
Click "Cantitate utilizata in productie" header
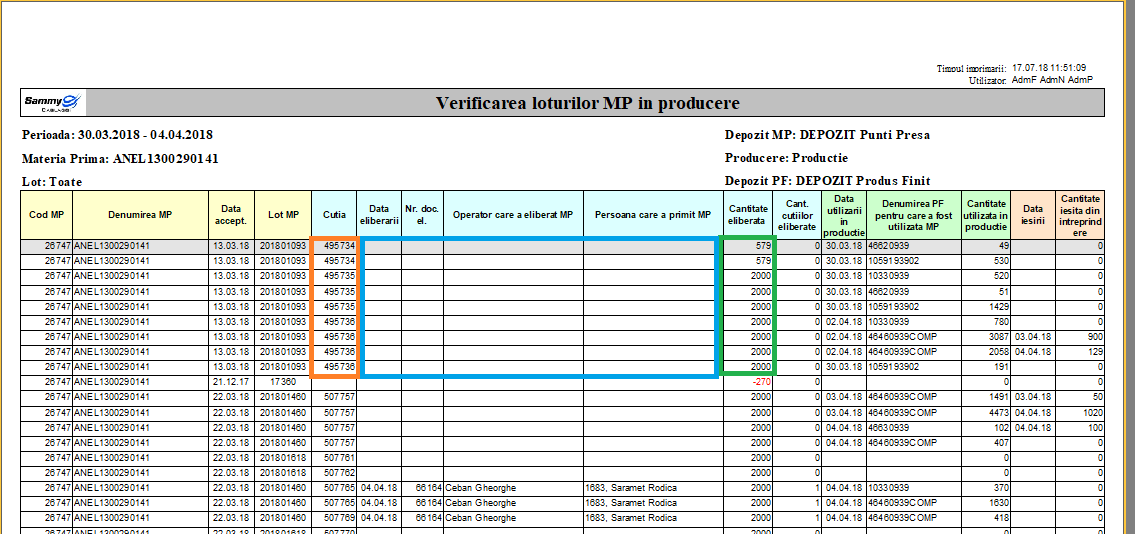pyautogui.click(x=987, y=215)
